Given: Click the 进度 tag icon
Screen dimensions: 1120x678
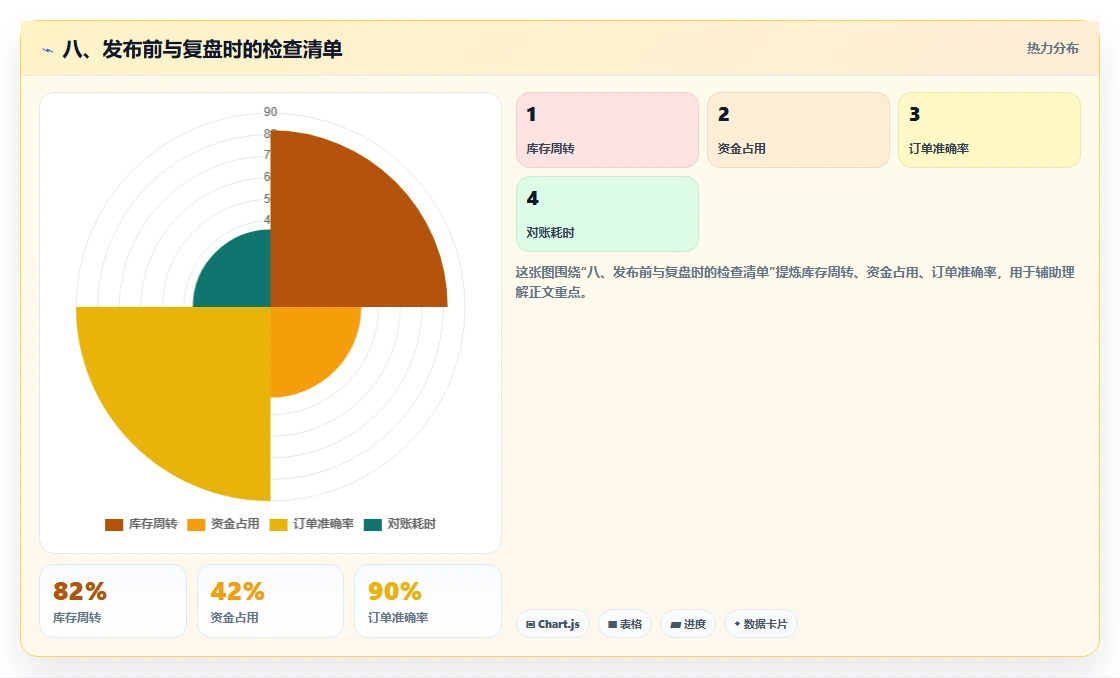Looking at the screenshot, I should (675, 624).
